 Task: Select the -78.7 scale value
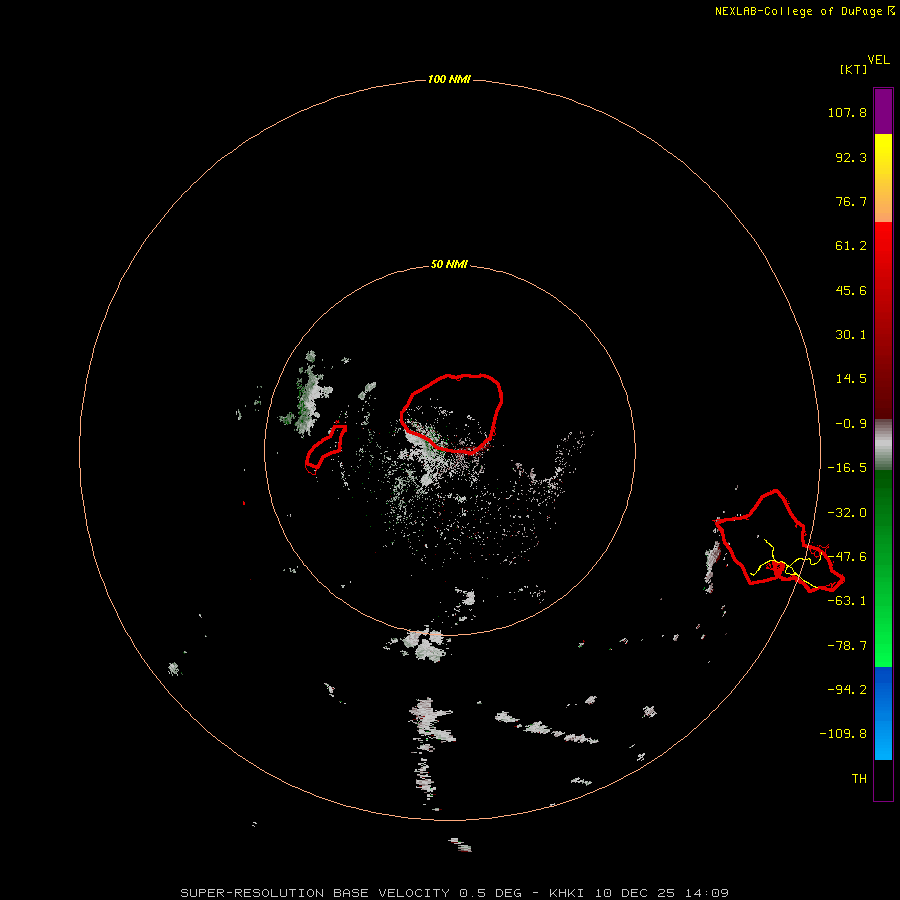click(x=847, y=646)
